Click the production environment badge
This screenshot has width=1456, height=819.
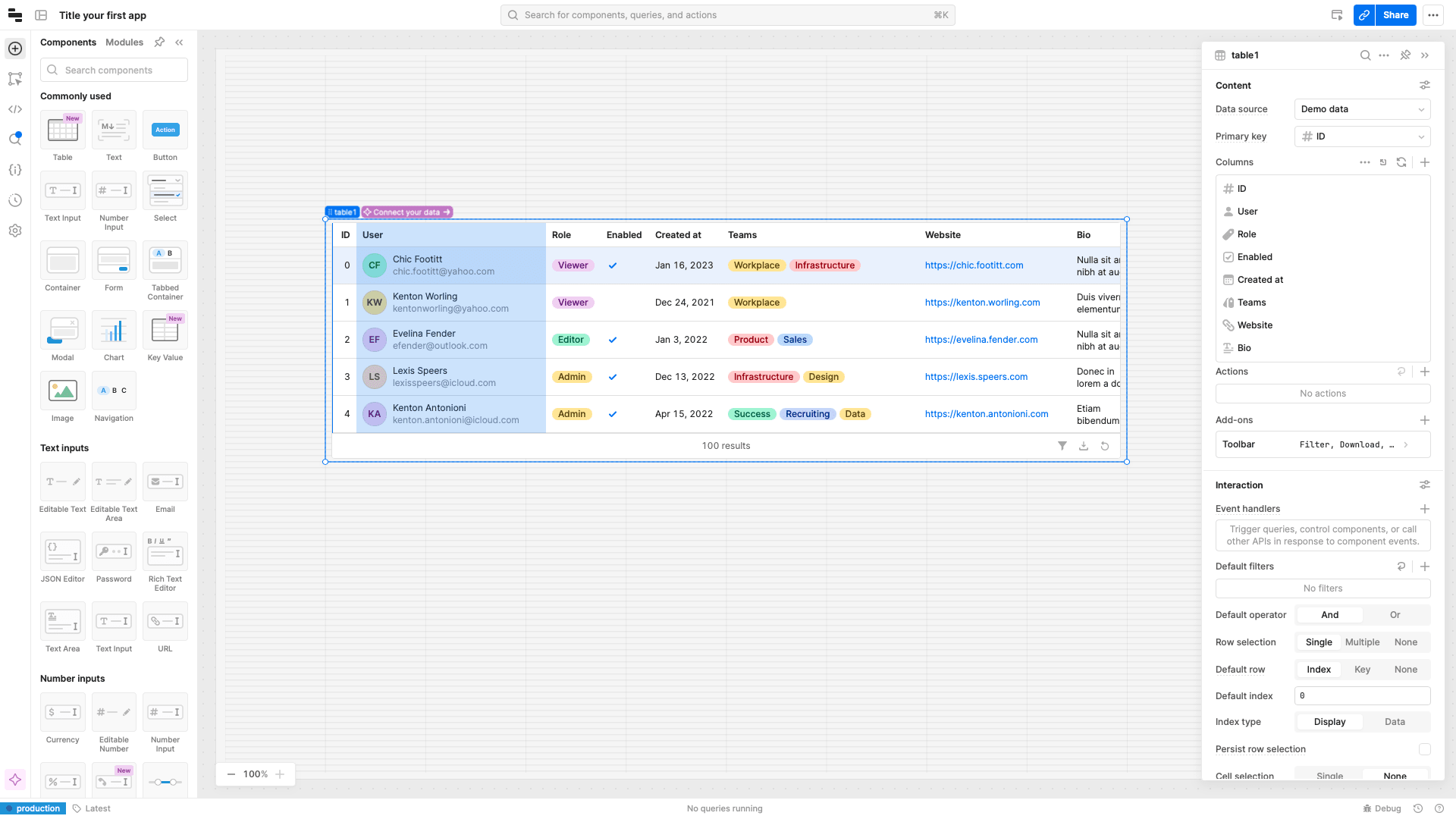[33, 808]
